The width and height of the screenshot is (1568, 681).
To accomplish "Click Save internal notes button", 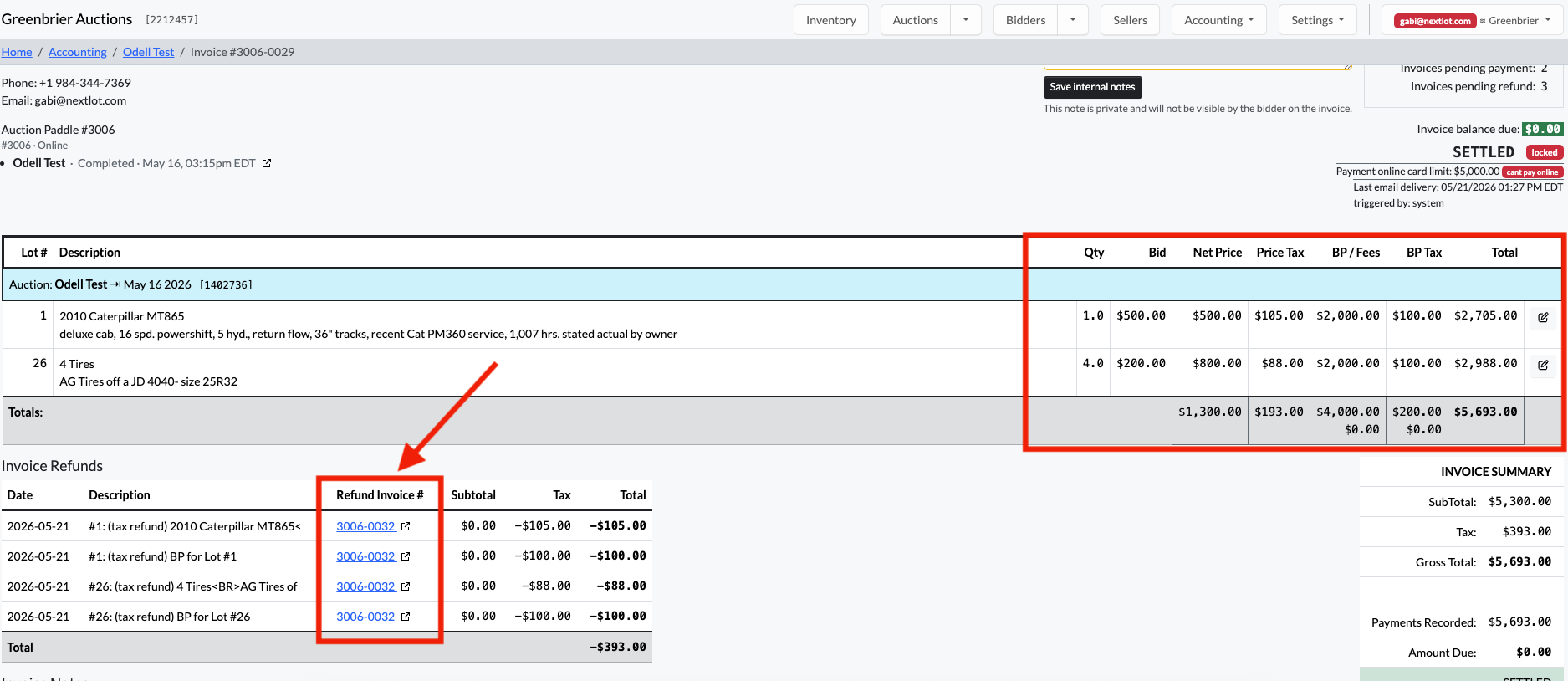I will [x=1092, y=87].
